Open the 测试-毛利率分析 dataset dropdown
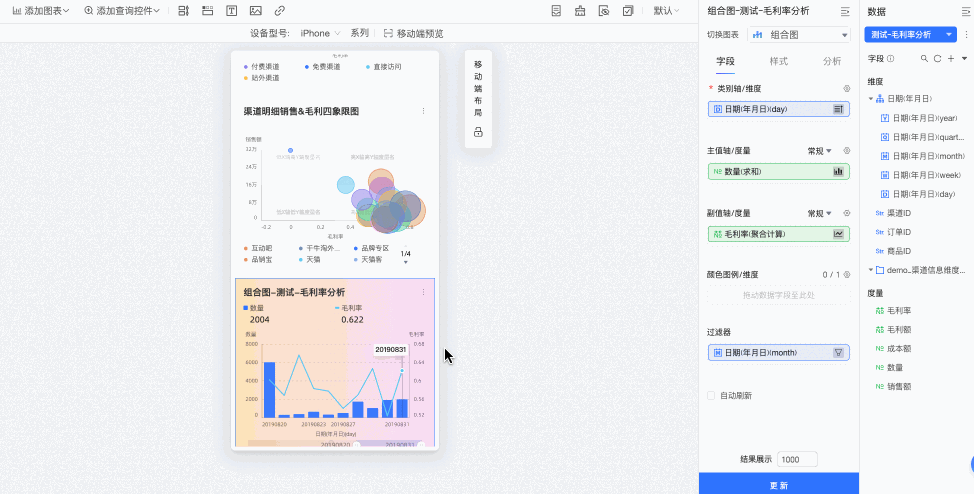Screen dimensions: 974x494 [910, 35]
